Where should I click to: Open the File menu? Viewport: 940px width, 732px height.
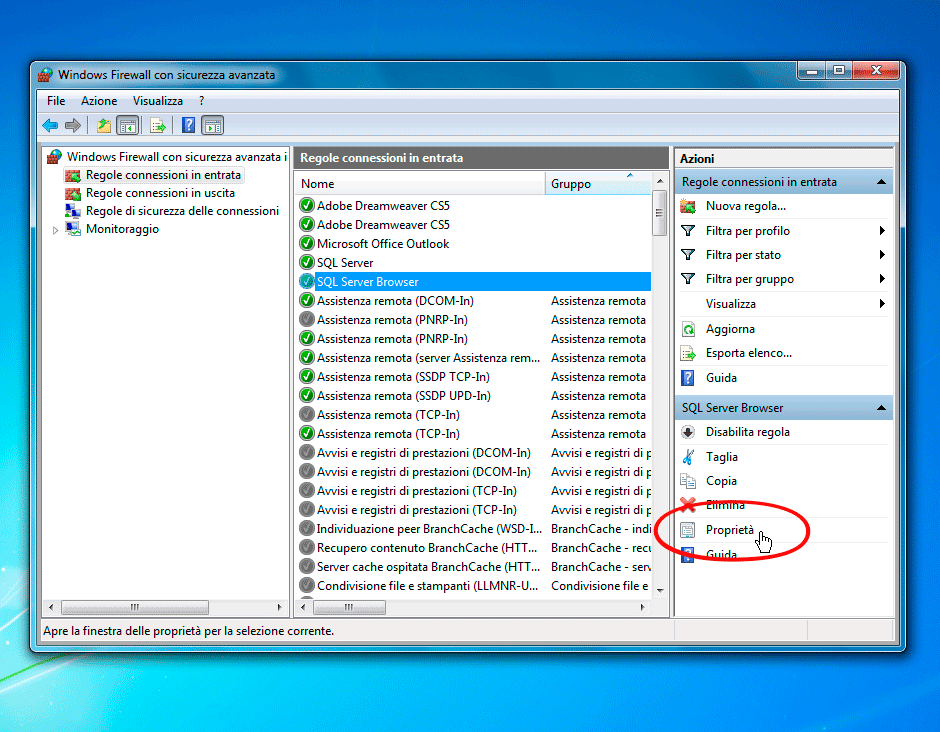coord(56,101)
